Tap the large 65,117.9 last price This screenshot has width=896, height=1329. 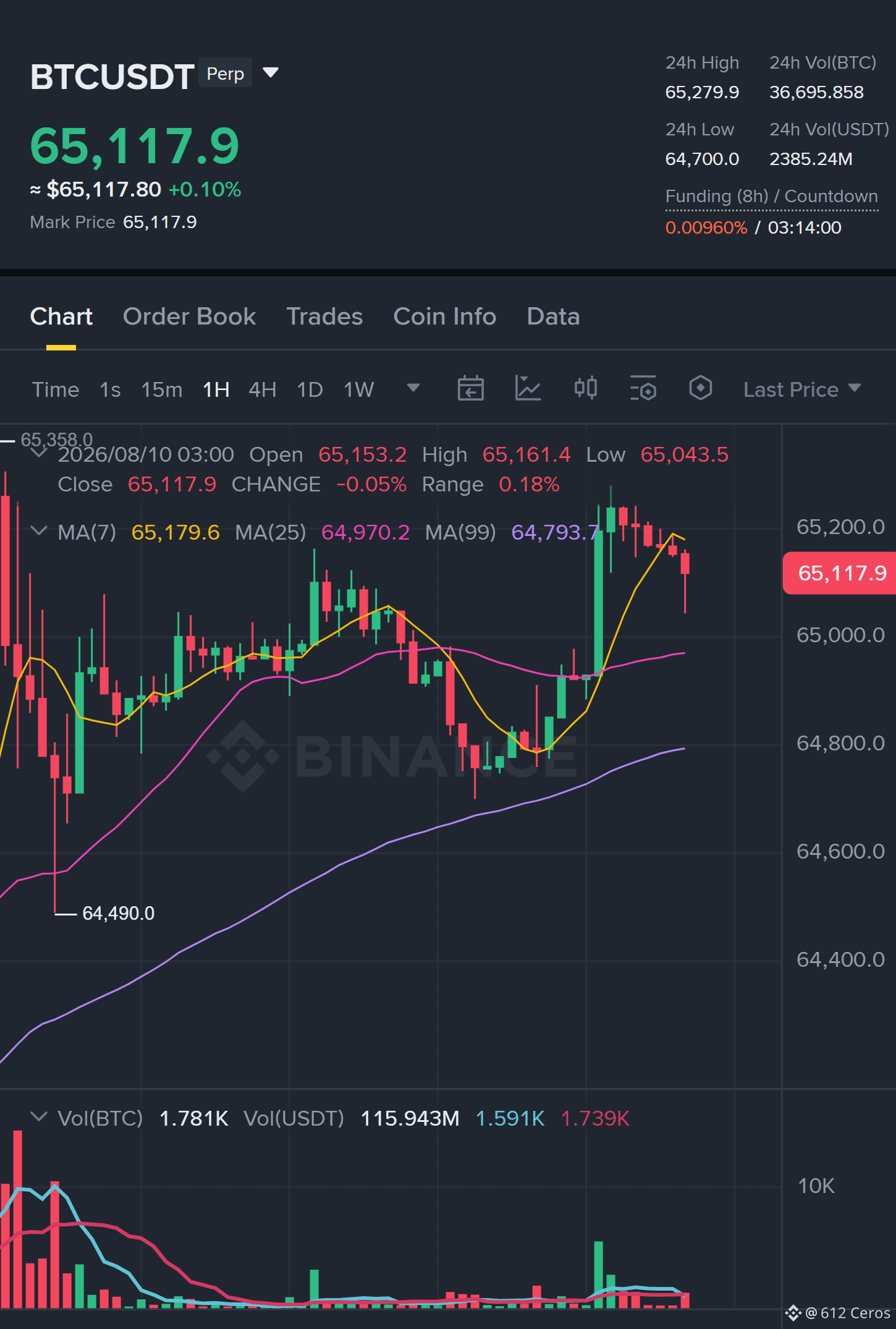point(135,146)
